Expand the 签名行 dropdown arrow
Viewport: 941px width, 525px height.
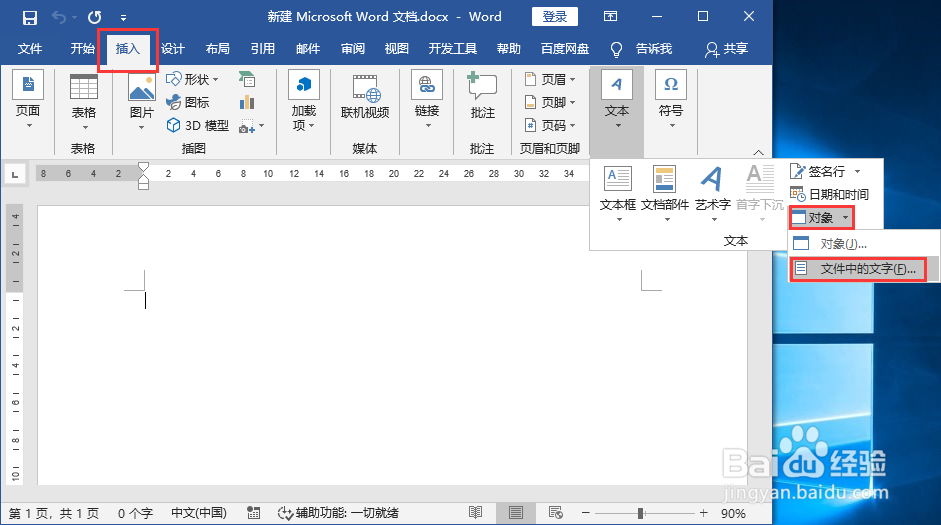tap(858, 172)
